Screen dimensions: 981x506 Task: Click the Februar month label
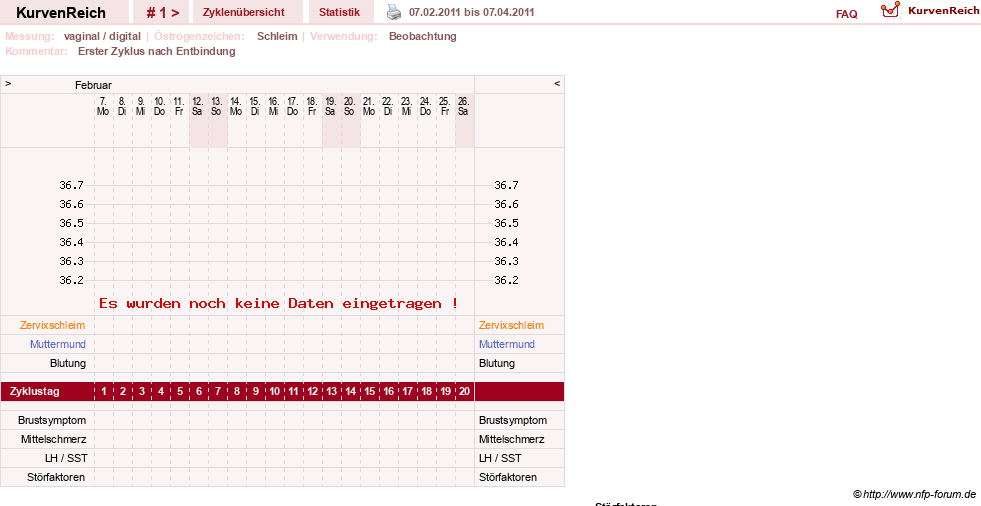point(93,85)
